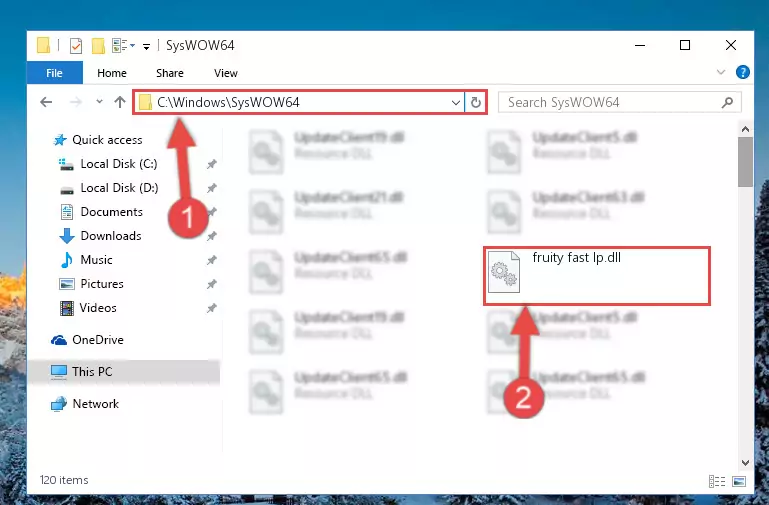
Task: Open Help with the question mark icon
Action: coord(743,72)
